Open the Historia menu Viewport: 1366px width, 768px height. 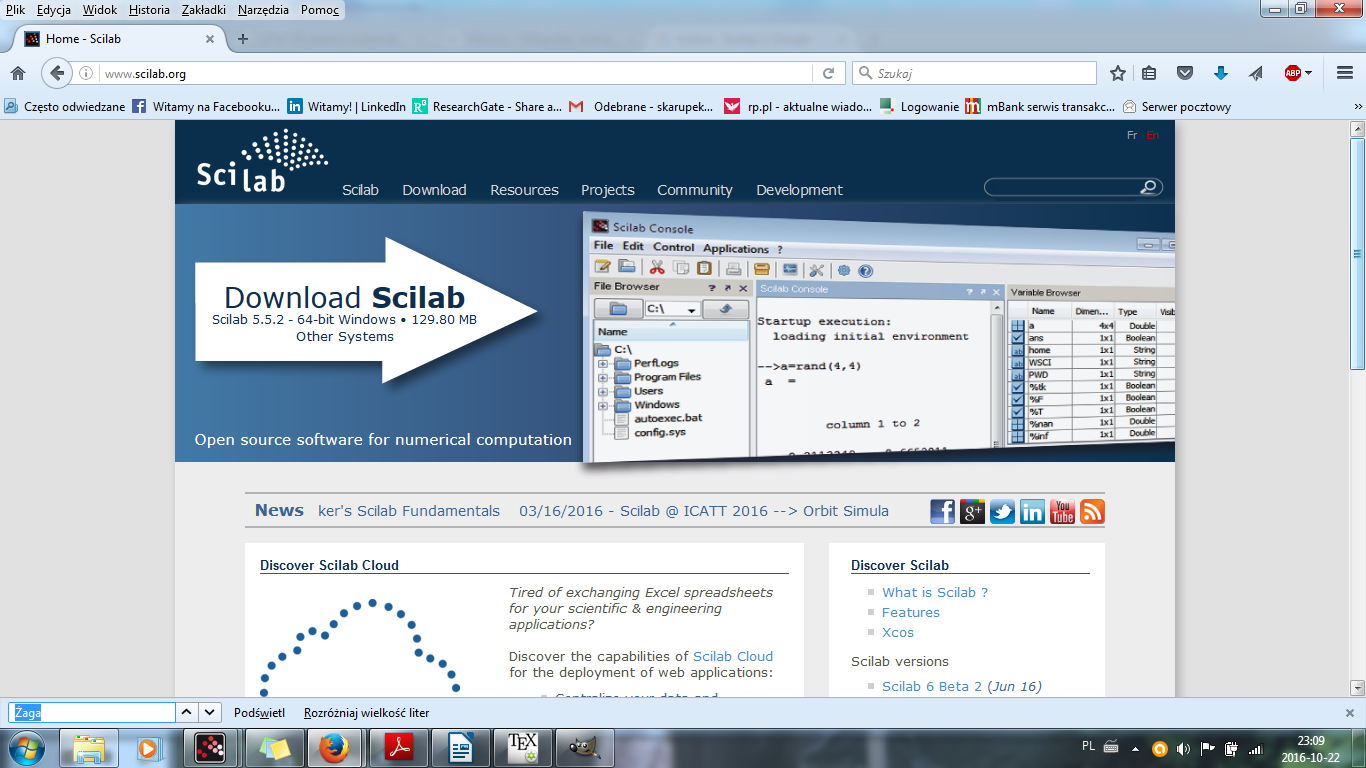coord(149,10)
